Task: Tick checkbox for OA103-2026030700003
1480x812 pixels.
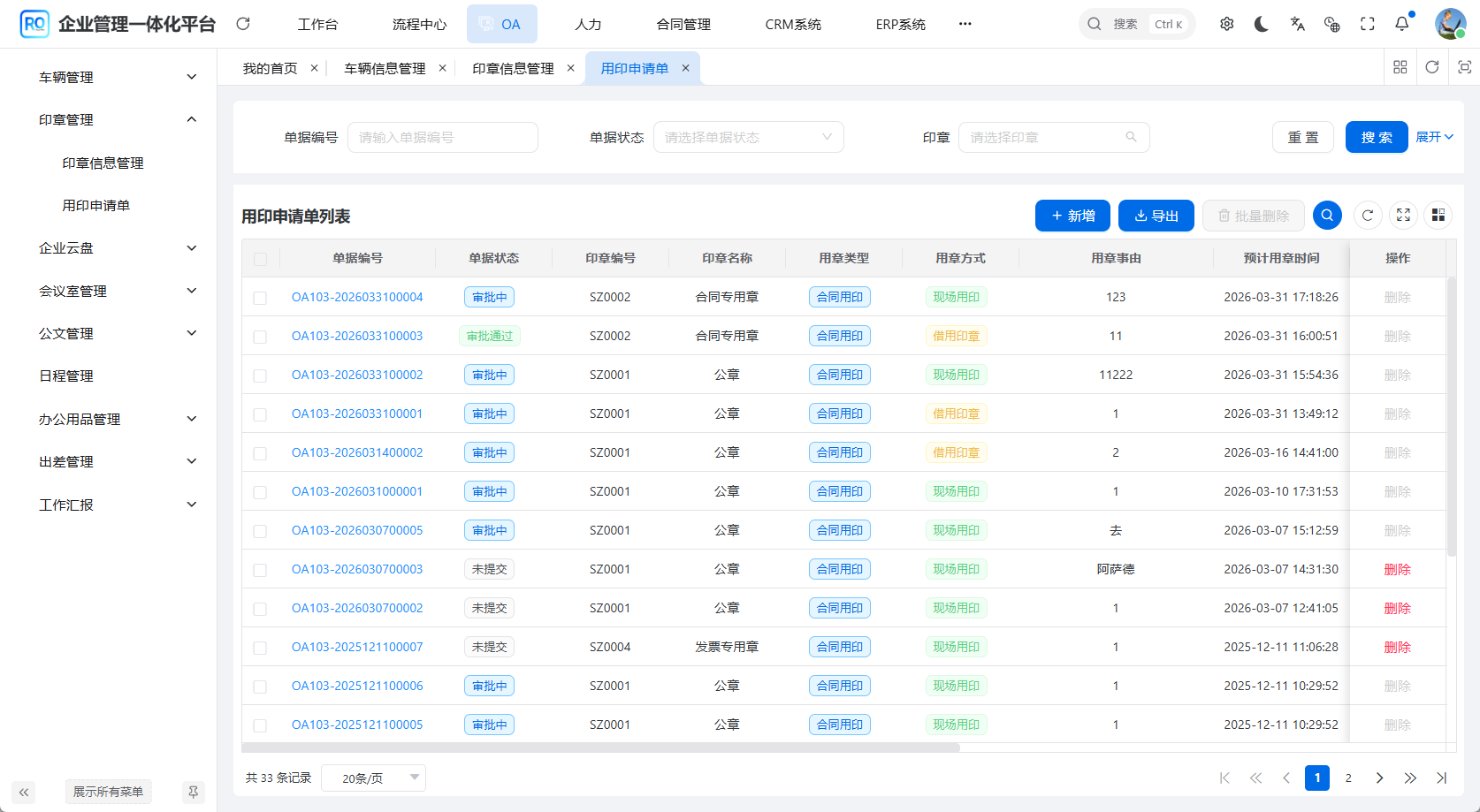Action: [260, 570]
